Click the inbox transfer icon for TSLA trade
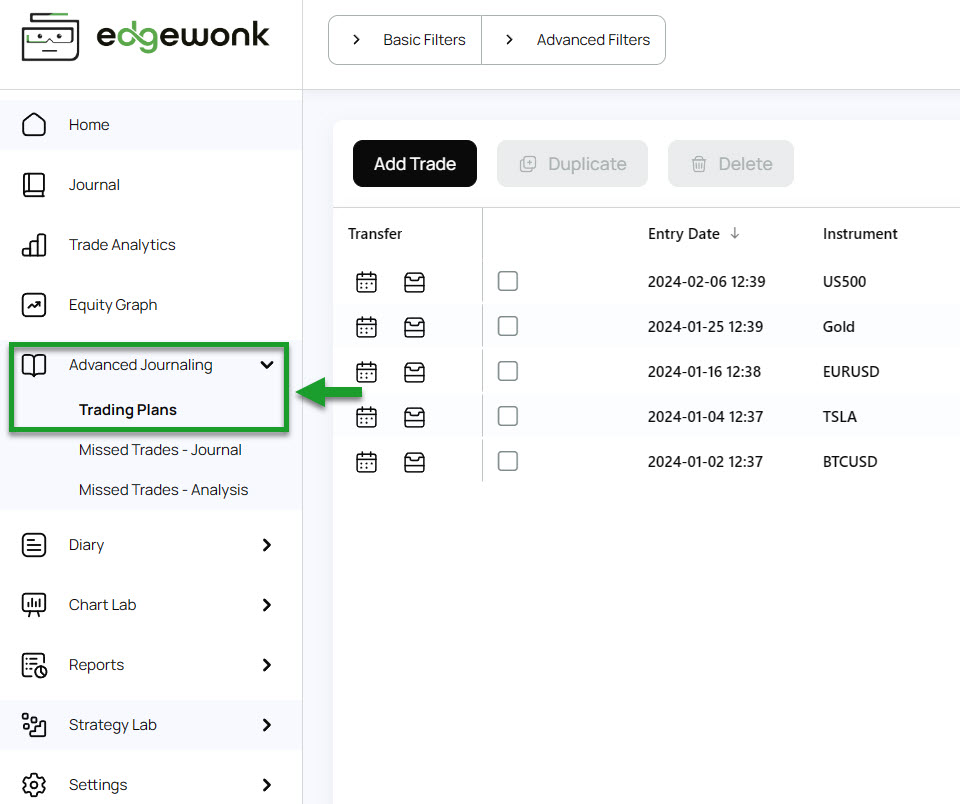 pyautogui.click(x=414, y=418)
